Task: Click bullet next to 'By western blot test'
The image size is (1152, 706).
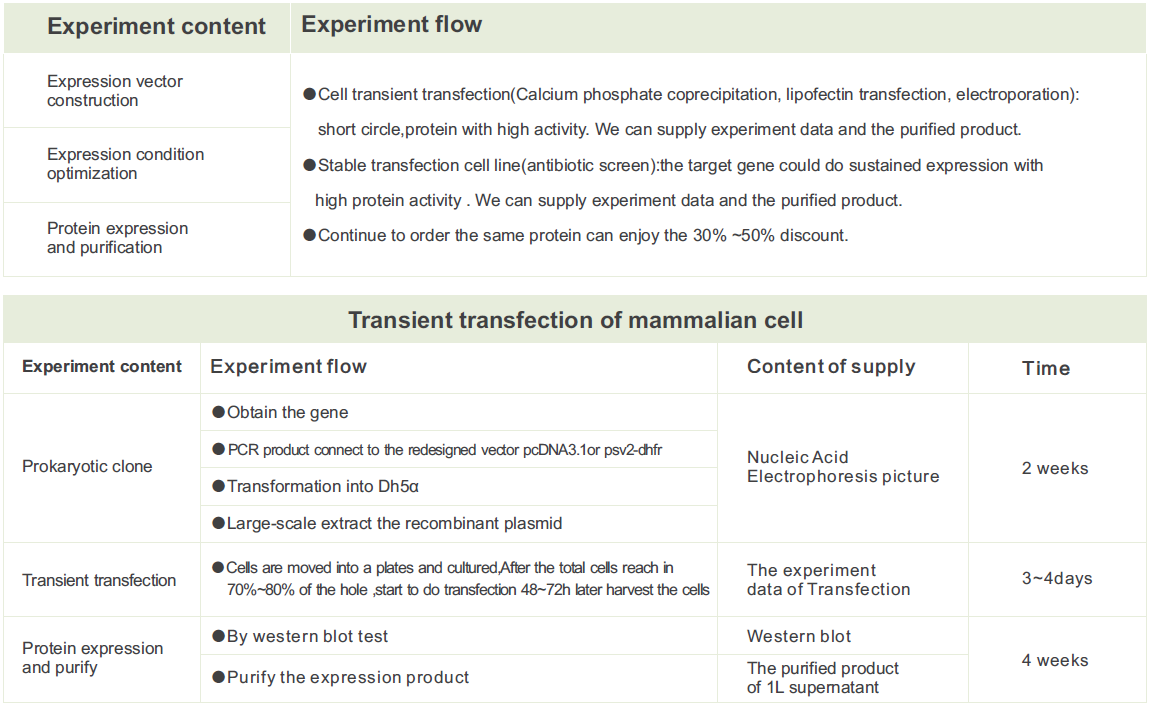Action: pos(218,636)
